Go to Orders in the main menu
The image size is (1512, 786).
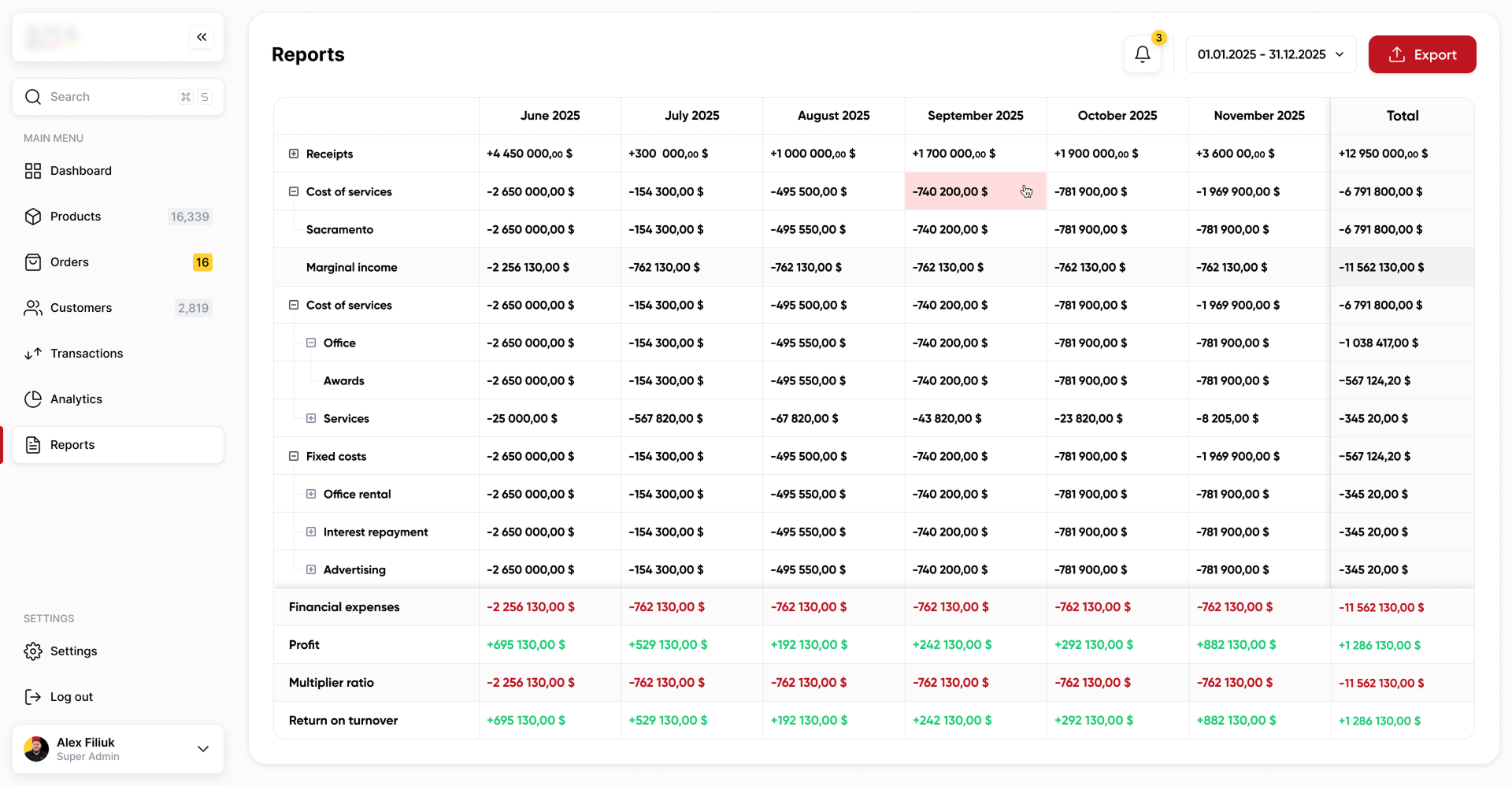[x=69, y=262]
